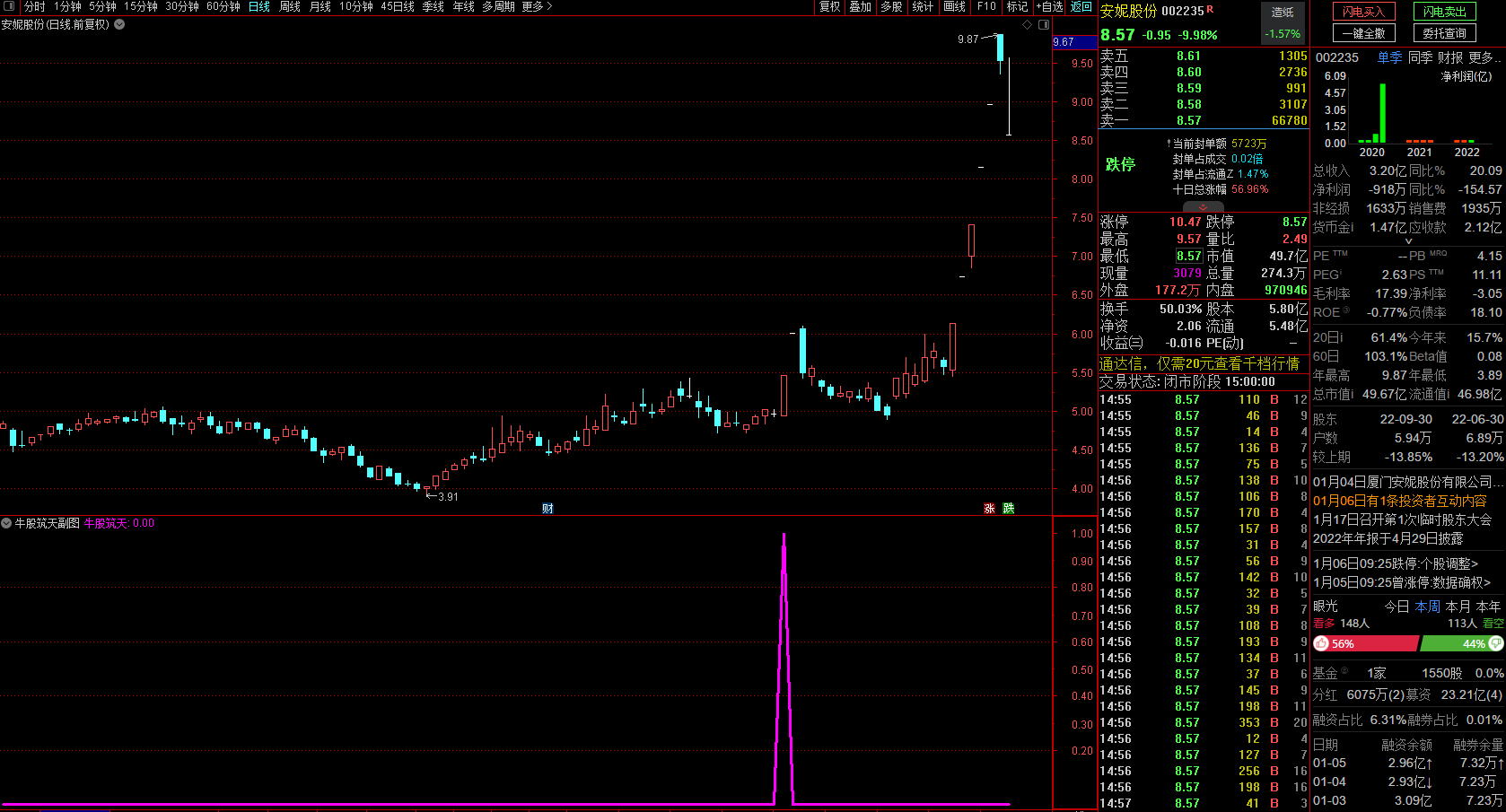Viewport: 1506px width, 812px height.
Task: Click the red 涨 marker icon at the chart bottom
Action: click(989, 509)
